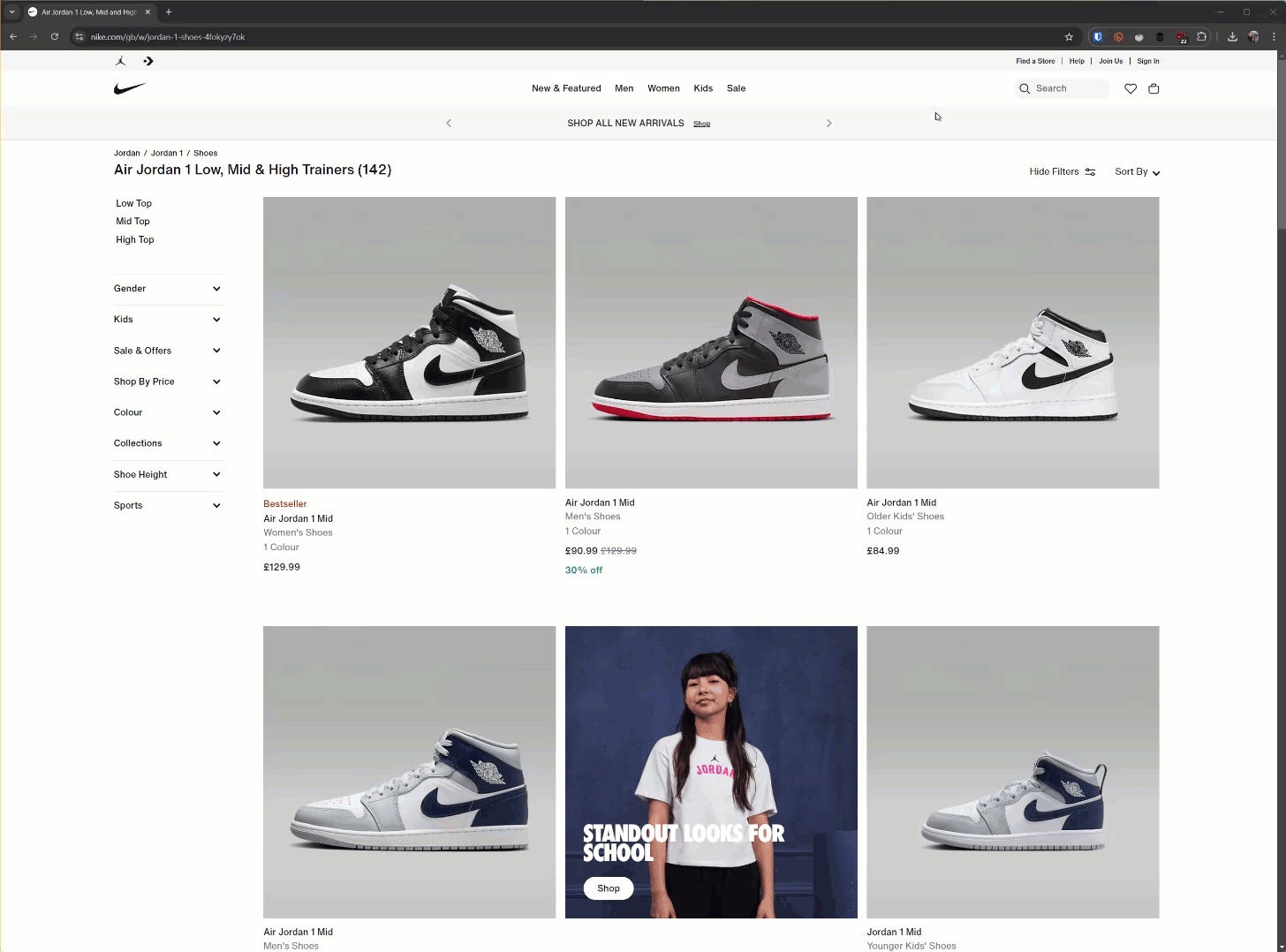Open the shopping bag icon
This screenshot has height=952, width=1286.
1154,88
